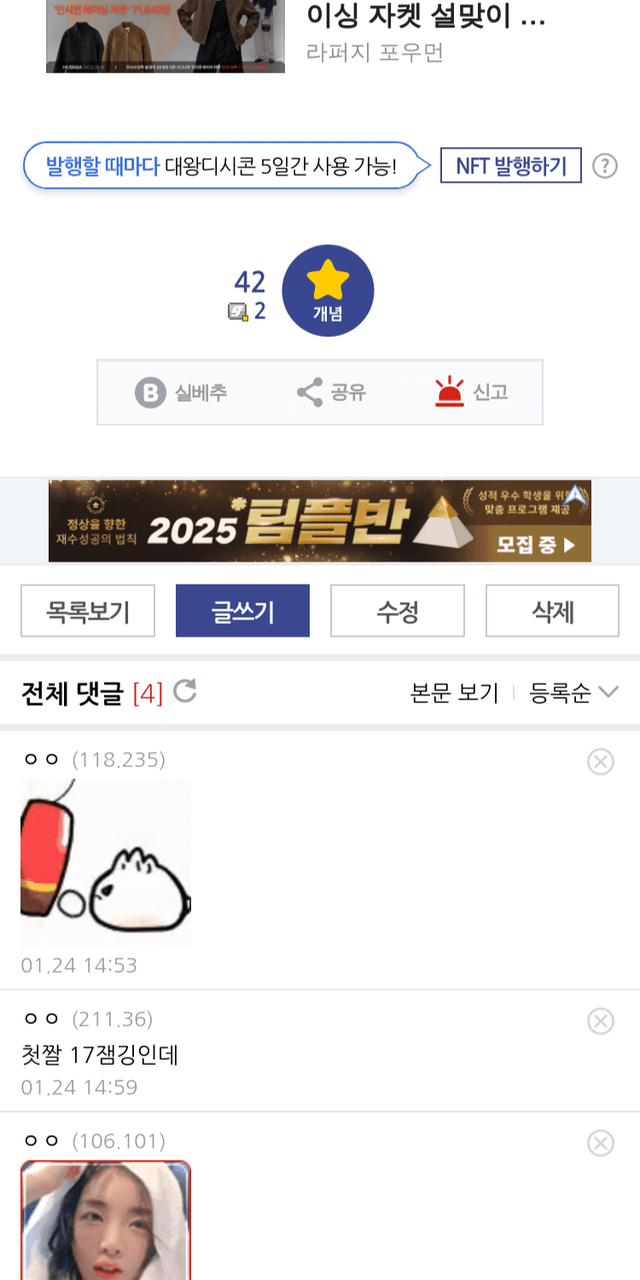Expand the 등록순 sort dropdown
This screenshot has width=640, height=1280.
[574, 693]
